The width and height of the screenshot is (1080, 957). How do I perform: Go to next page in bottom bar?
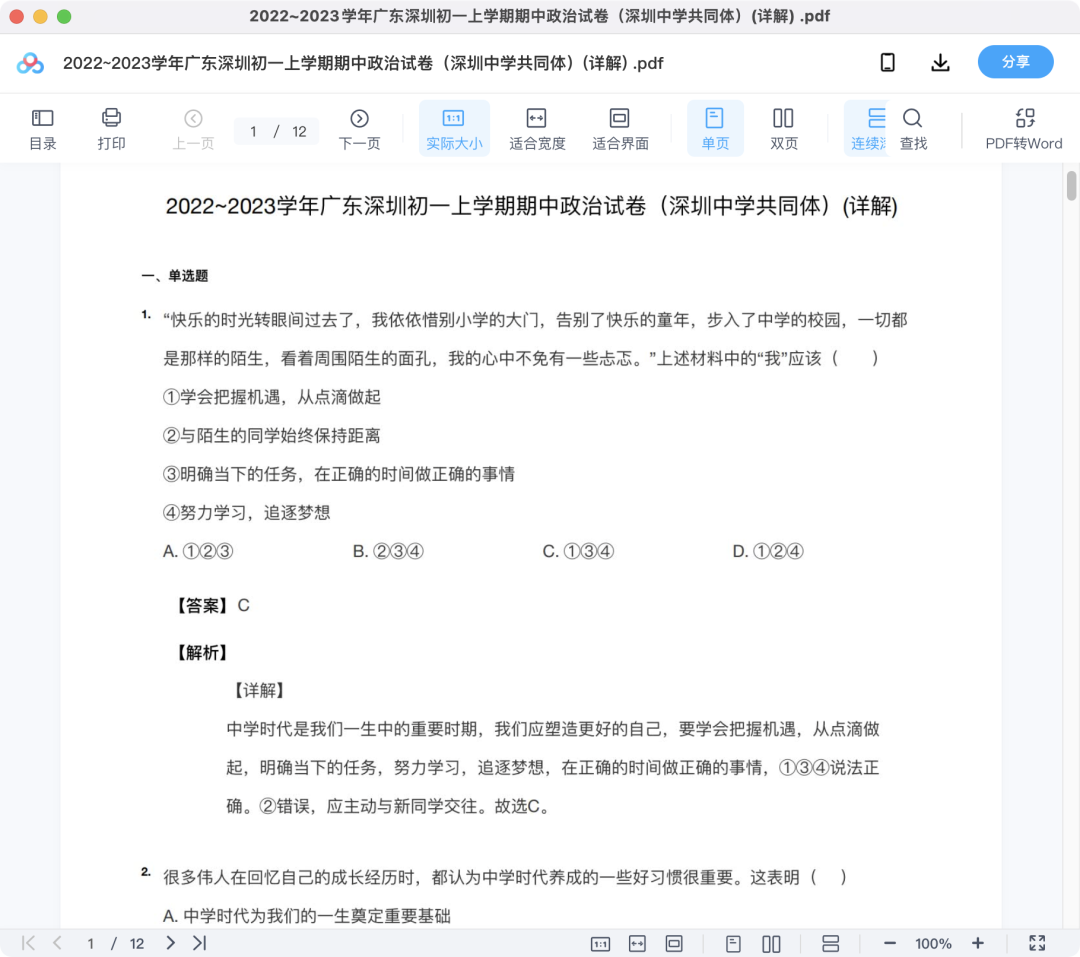click(x=170, y=943)
